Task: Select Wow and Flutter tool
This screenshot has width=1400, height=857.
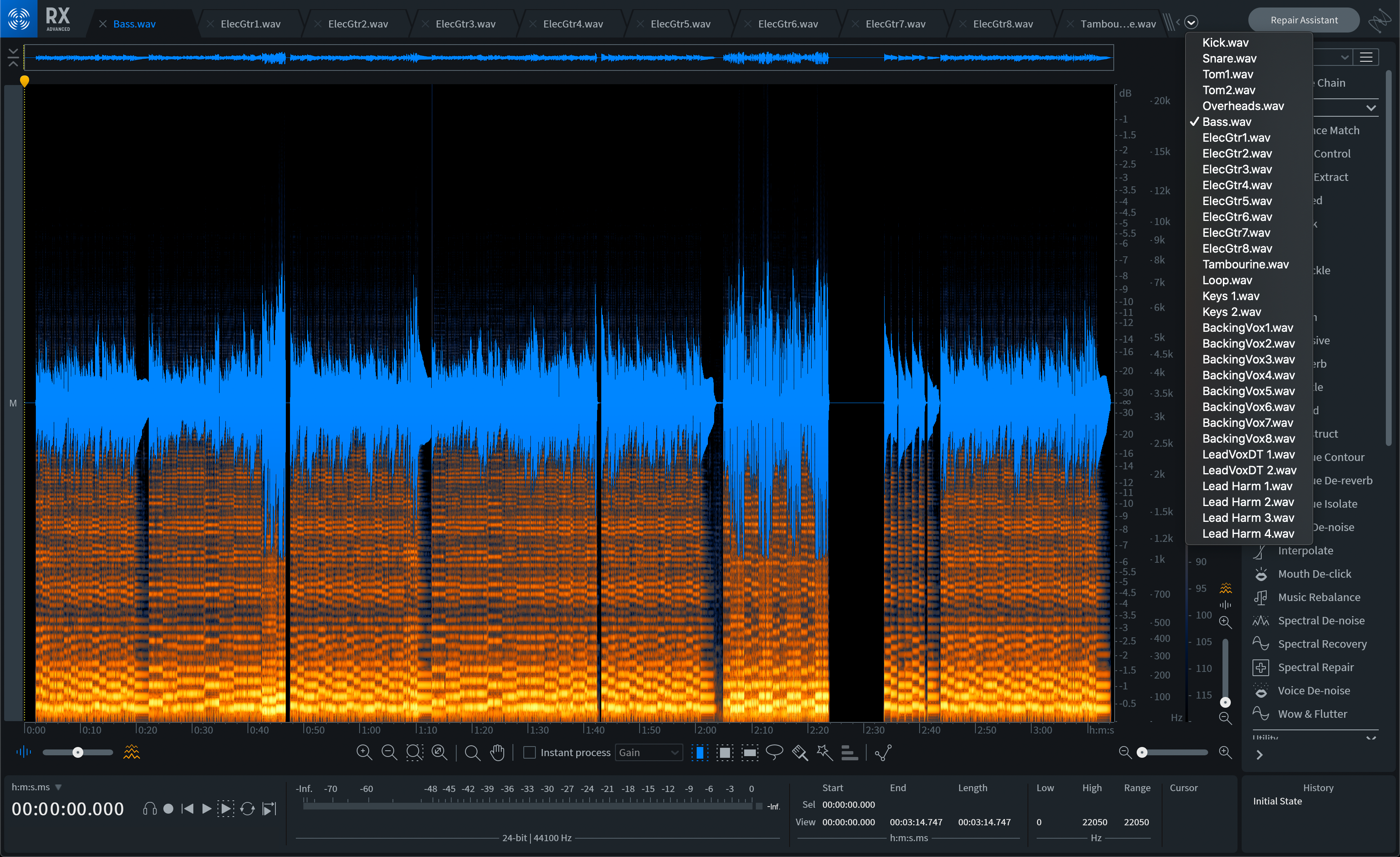Action: (x=1310, y=713)
